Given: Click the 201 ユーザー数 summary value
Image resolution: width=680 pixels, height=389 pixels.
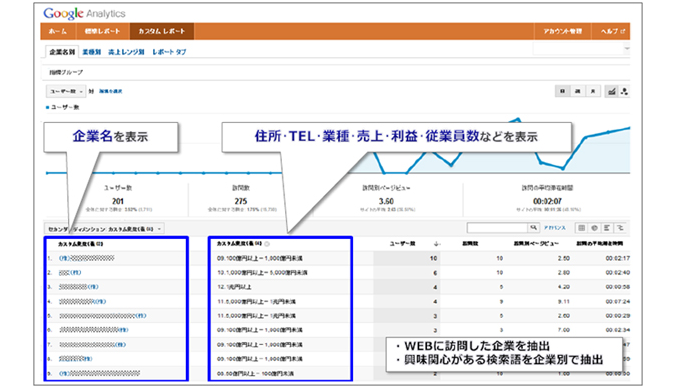Looking at the screenshot, I should (118, 201).
